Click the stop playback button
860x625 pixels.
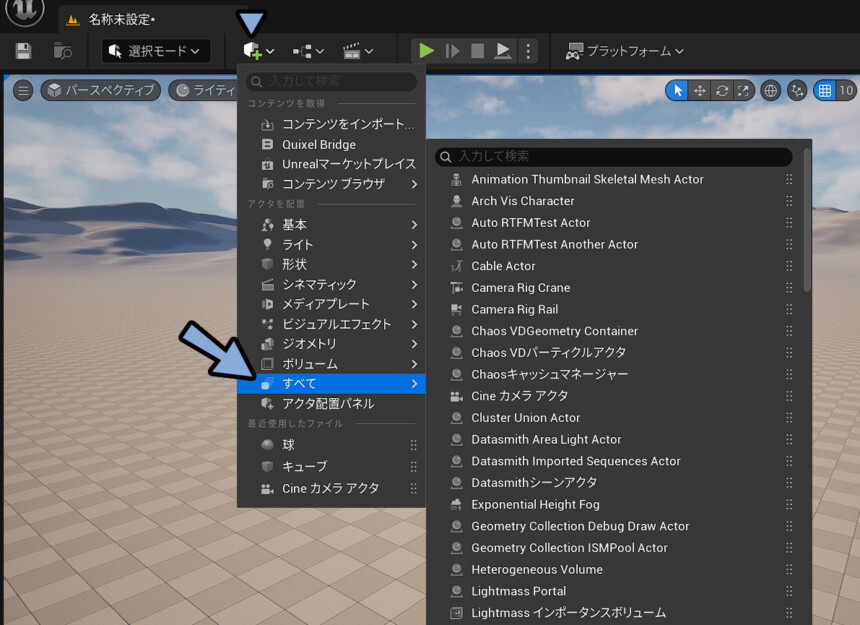[478, 51]
